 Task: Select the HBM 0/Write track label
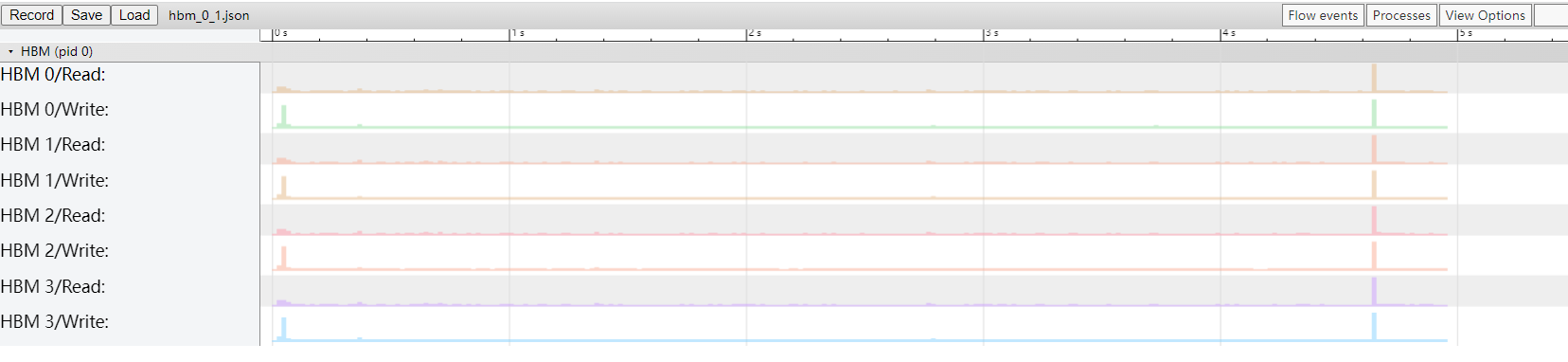pos(55,110)
